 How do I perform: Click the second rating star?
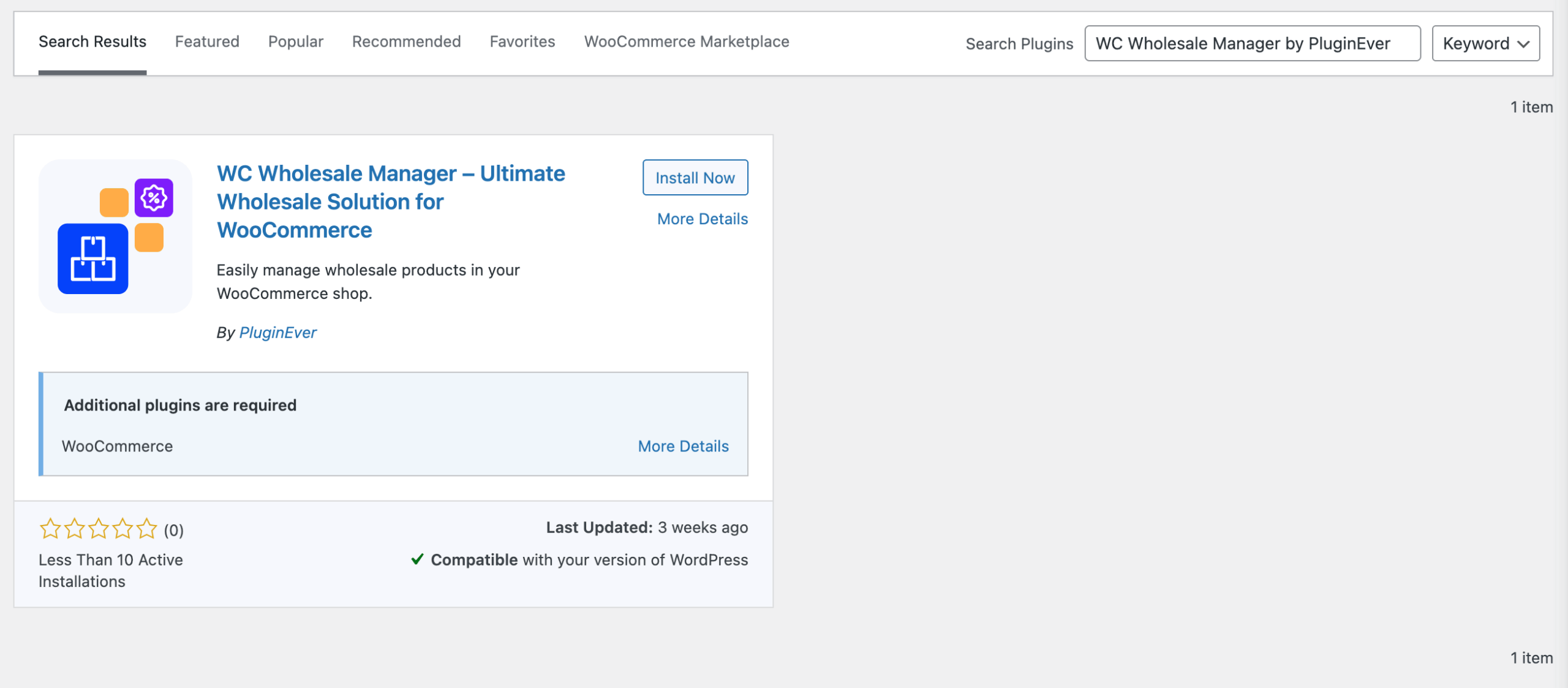pyautogui.click(x=75, y=529)
